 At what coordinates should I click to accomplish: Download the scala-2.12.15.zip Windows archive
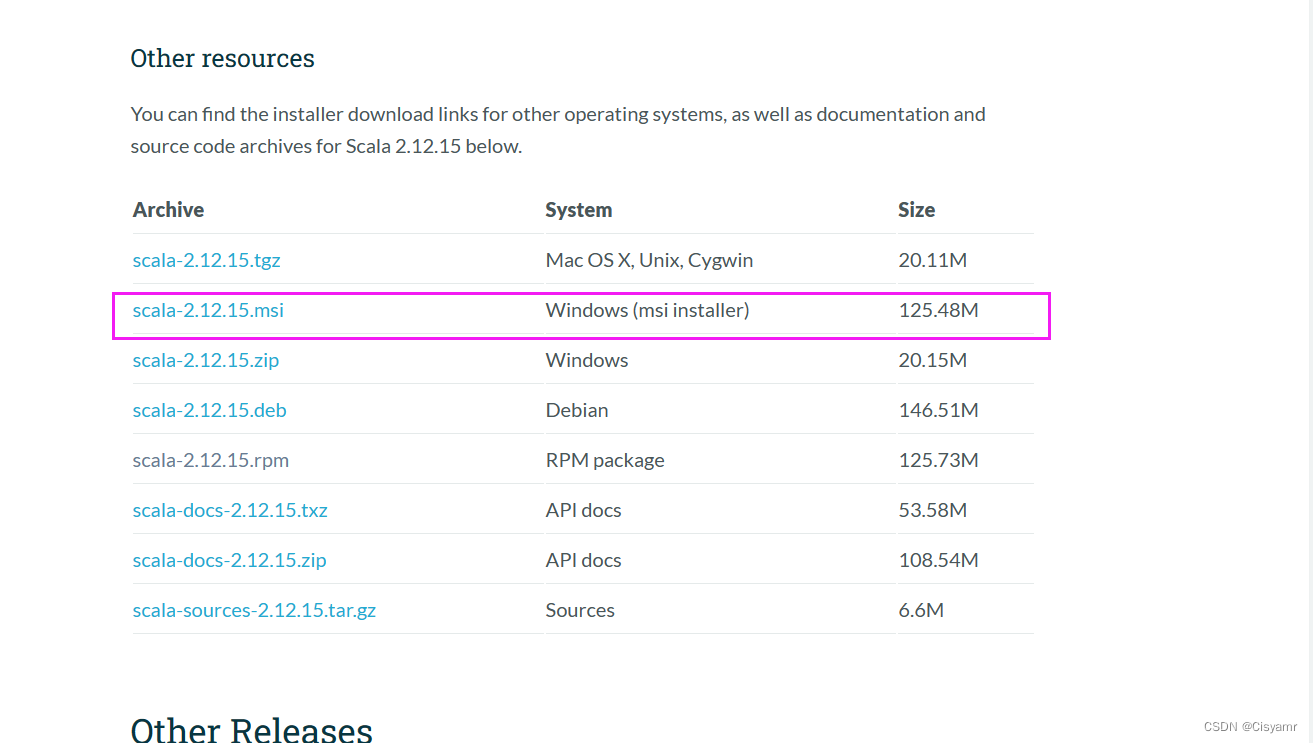[206, 360]
